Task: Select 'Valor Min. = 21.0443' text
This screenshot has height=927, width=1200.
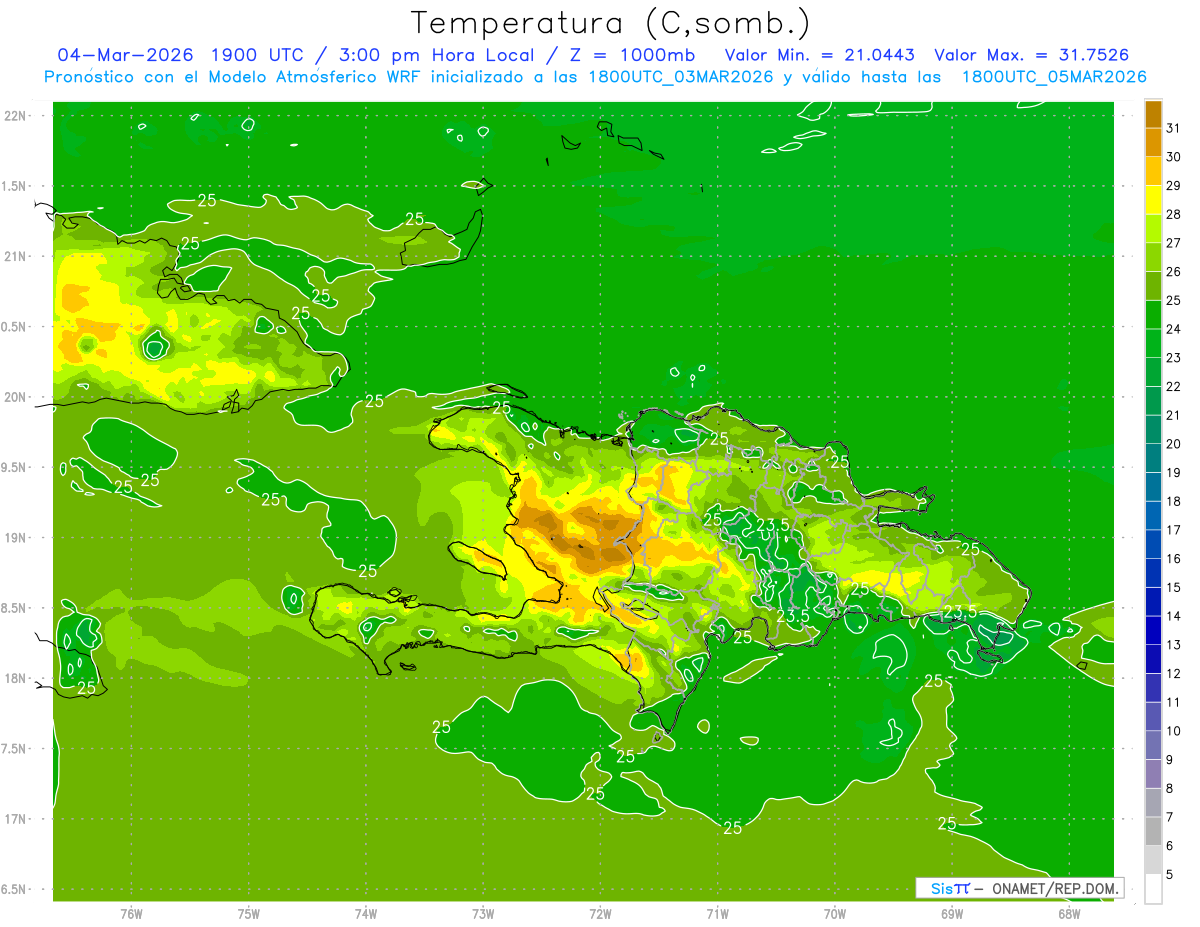Action: (x=819, y=55)
